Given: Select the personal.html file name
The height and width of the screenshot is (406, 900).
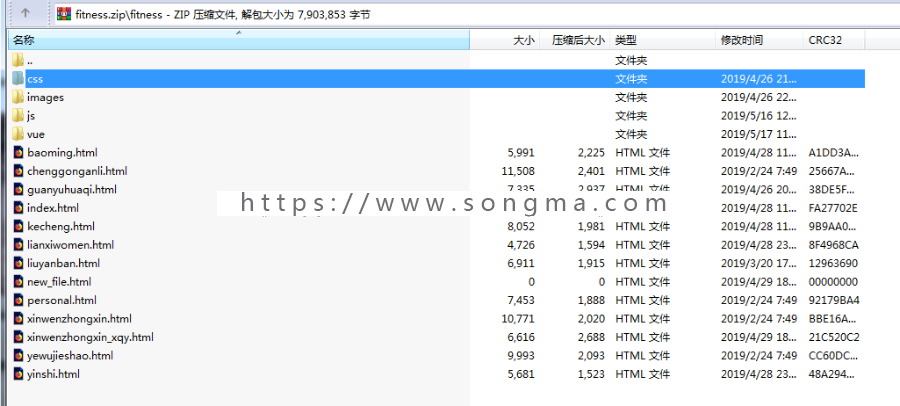Looking at the screenshot, I should [61, 300].
